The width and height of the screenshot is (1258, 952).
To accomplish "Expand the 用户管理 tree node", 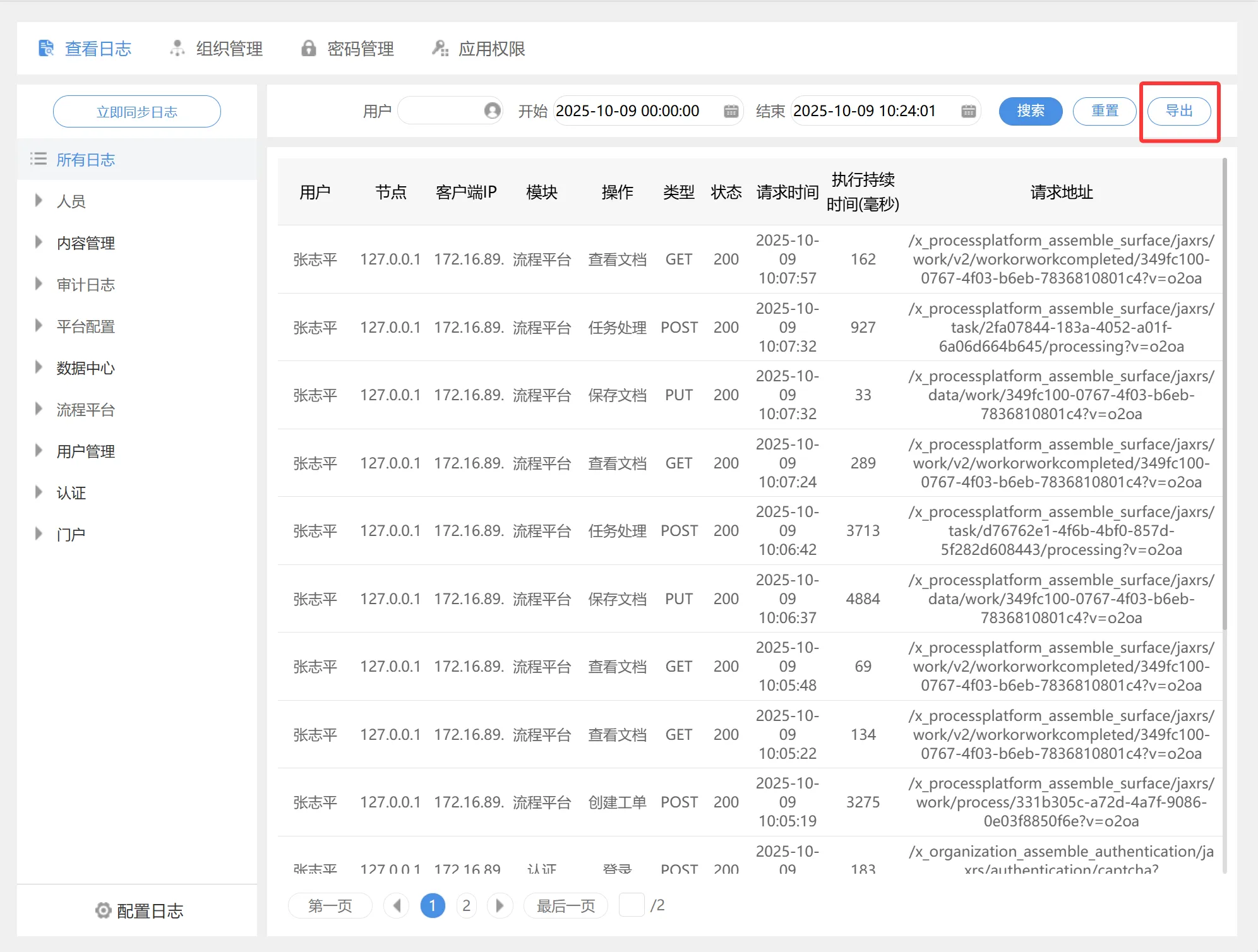I will point(39,451).
